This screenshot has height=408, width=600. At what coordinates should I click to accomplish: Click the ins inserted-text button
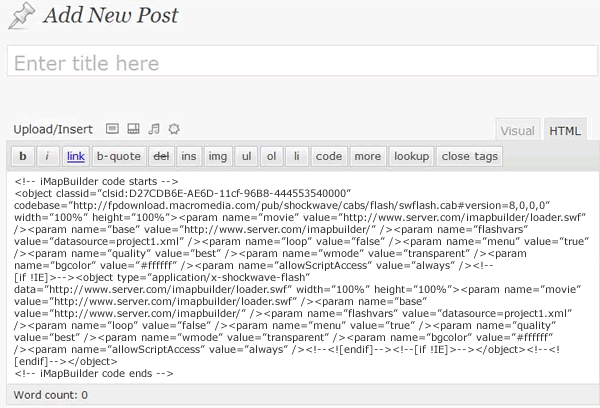pos(189,156)
